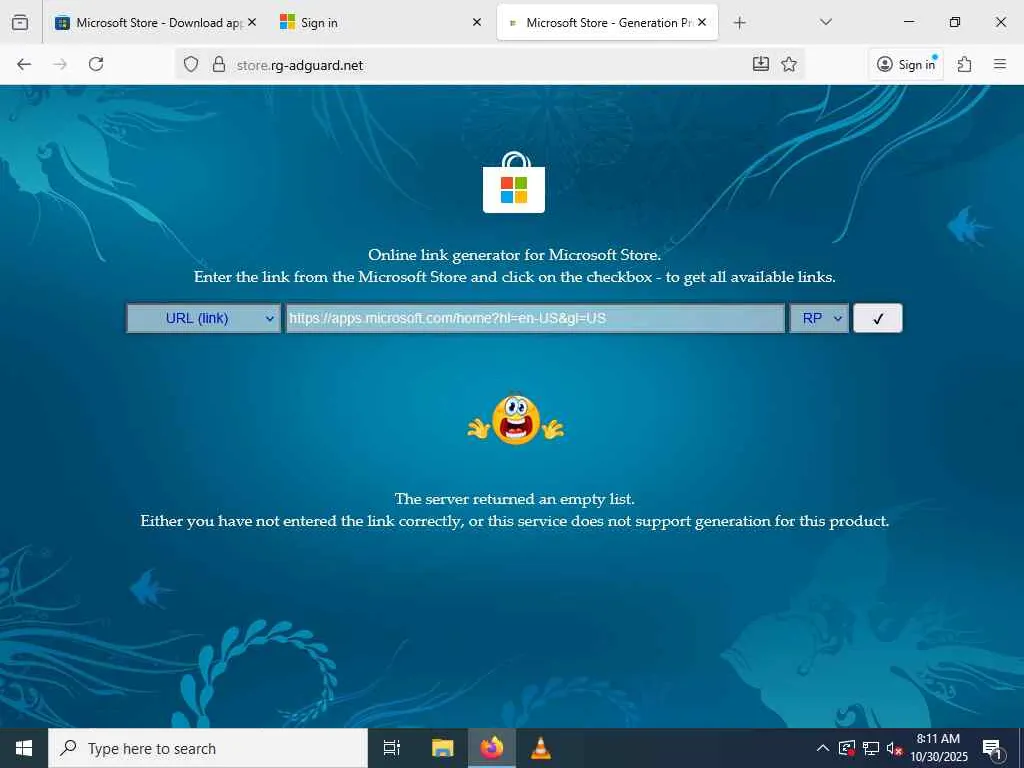Close the Microsoft Store Download apps tab
1024x768 pixels.
pyautogui.click(x=252, y=22)
